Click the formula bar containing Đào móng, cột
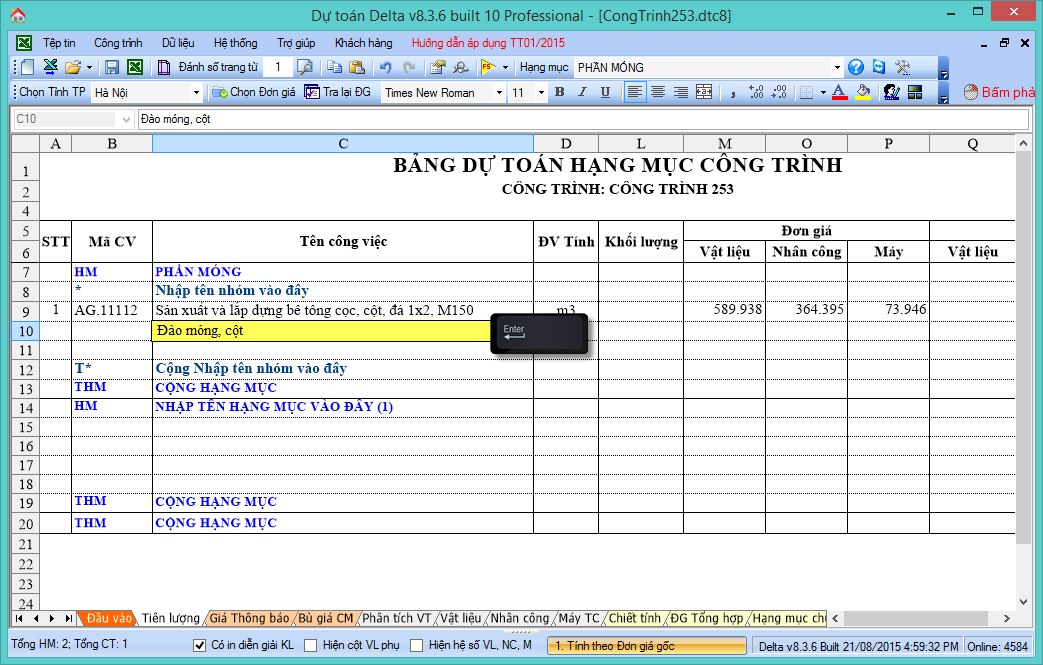The width and height of the screenshot is (1043, 665). [583, 119]
